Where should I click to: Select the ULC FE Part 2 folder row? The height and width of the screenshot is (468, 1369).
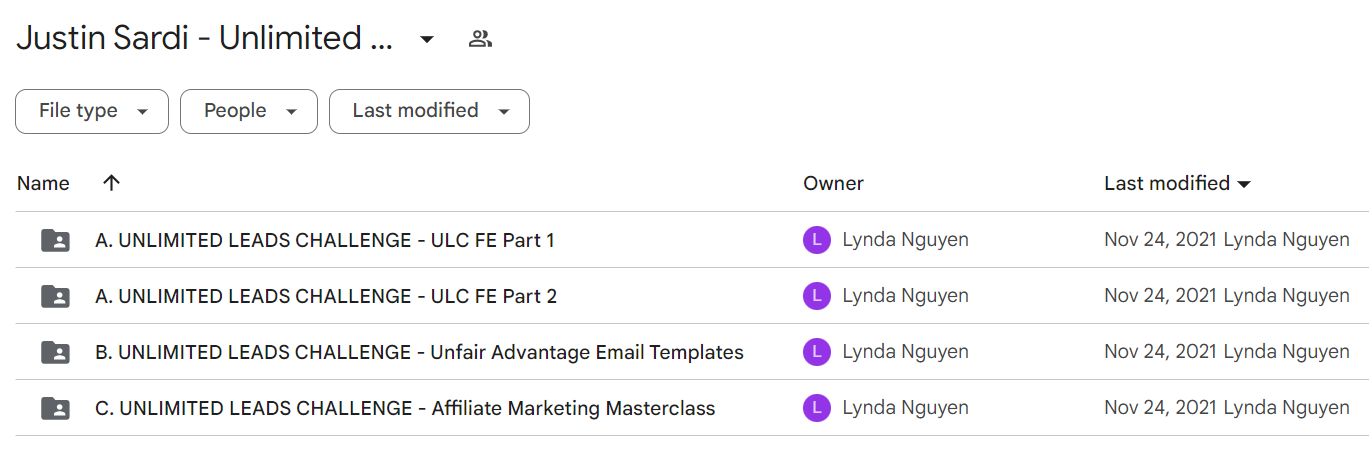[684, 296]
